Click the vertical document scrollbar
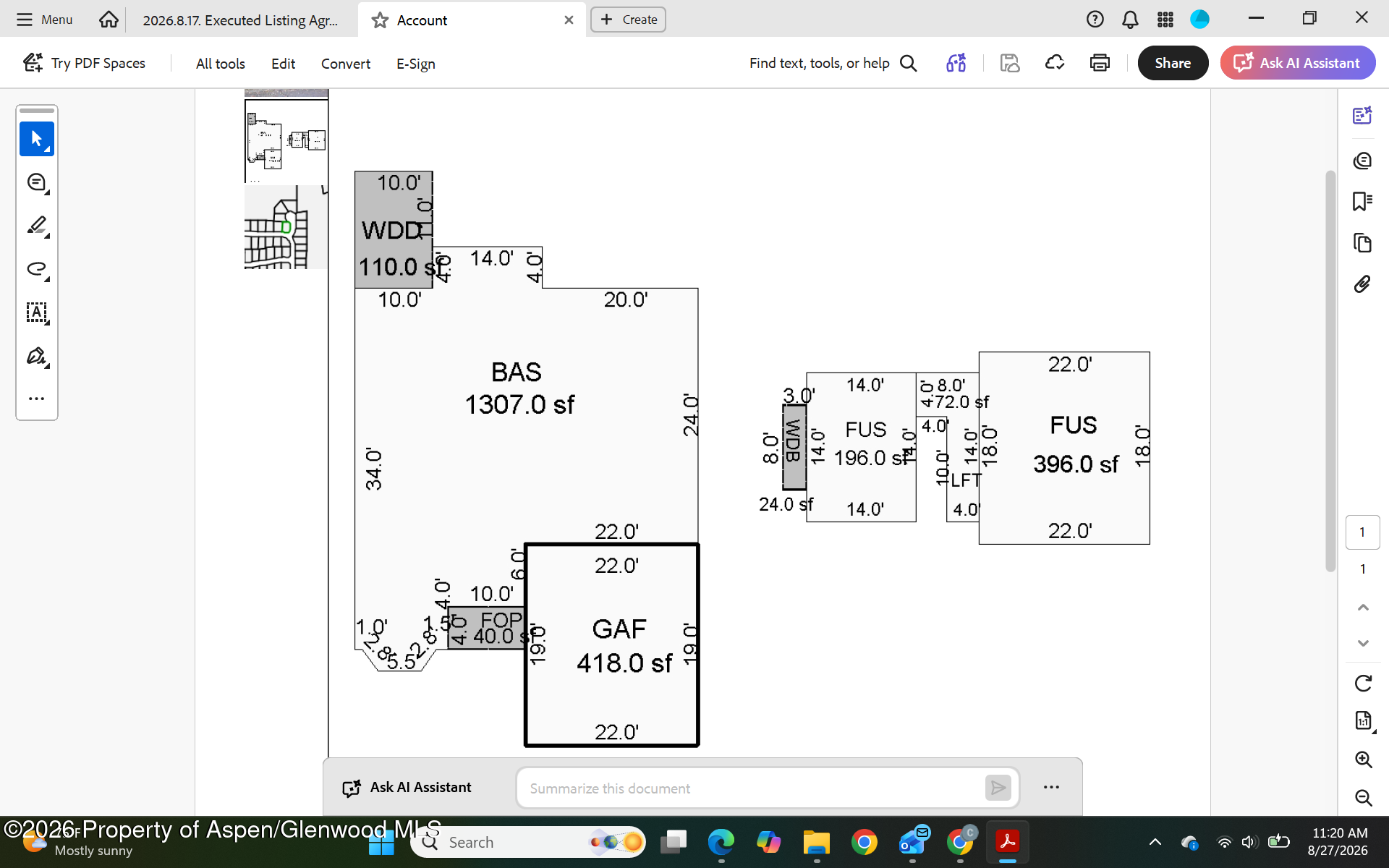 coord(1330,371)
